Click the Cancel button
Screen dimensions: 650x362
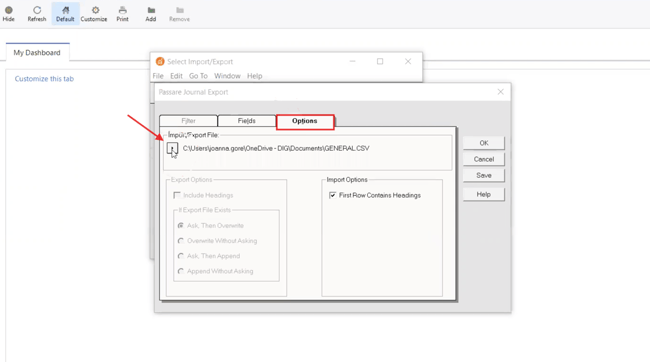[x=484, y=159]
